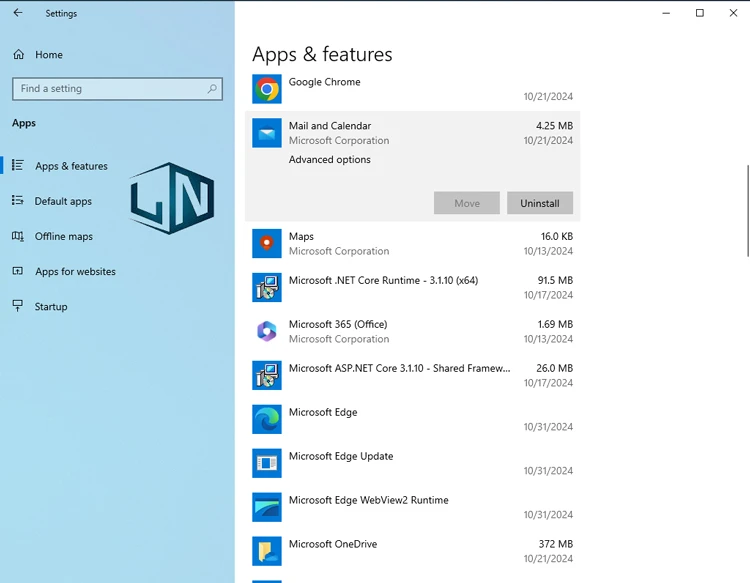
Task: Minimize the Settings window
Action: pyautogui.click(x=666, y=13)
